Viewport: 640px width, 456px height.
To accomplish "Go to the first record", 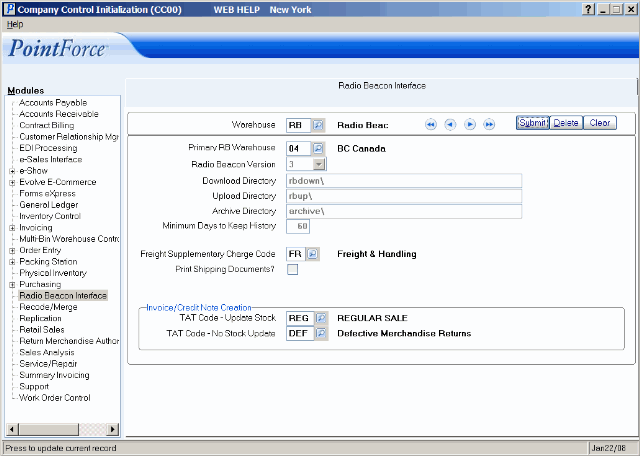I will [431, 124].
